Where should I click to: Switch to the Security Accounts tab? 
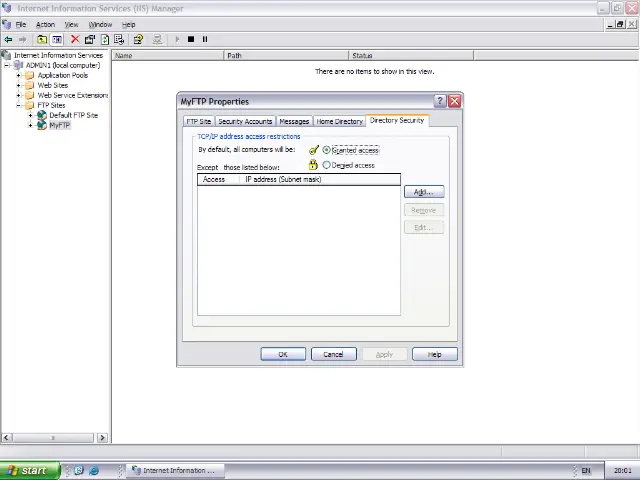(245, 121)
